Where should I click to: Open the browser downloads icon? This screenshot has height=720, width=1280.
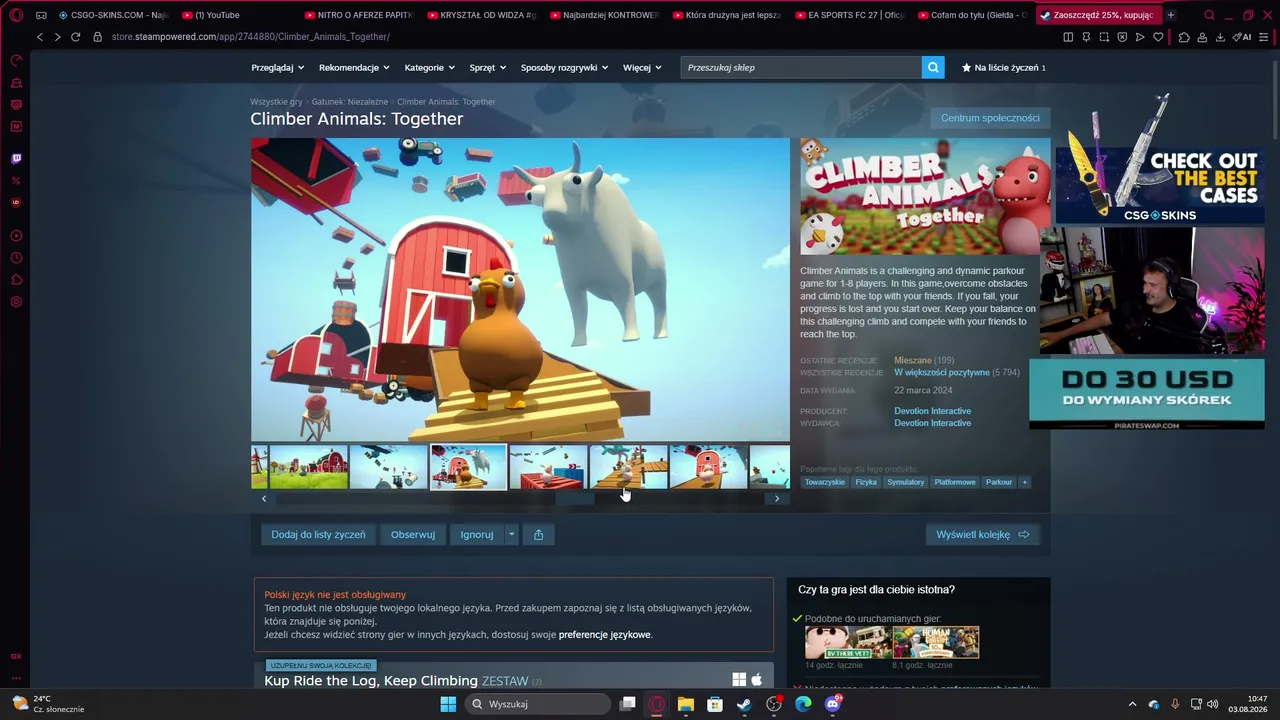pyautogui.click(x=1220, y=37)
